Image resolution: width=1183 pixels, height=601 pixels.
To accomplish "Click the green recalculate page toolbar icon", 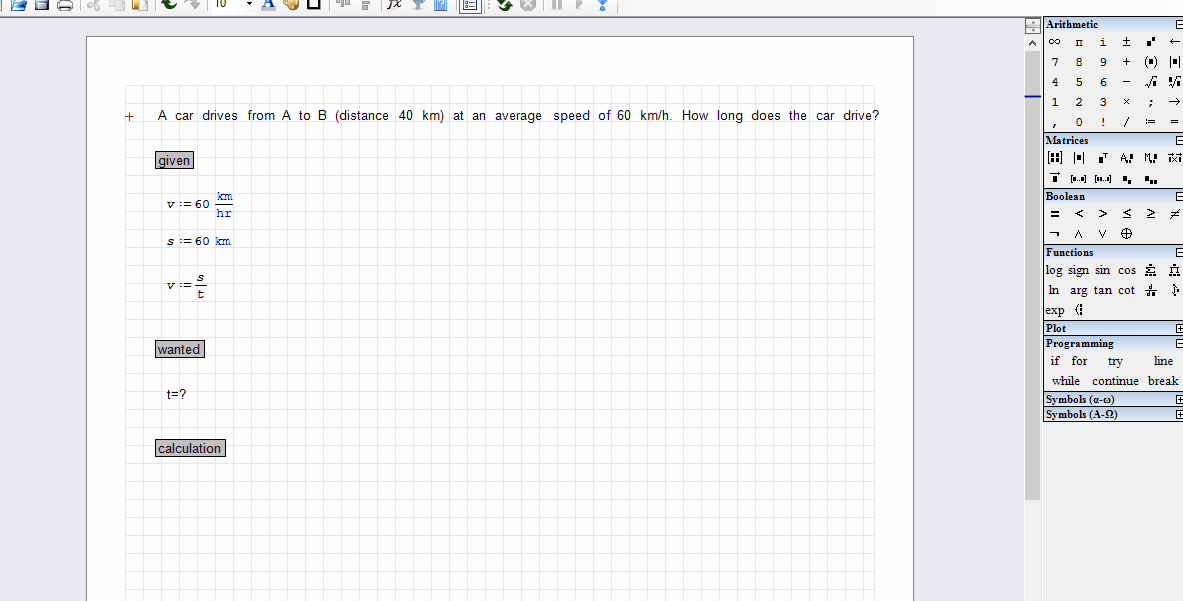I will [x=503, y=6].
